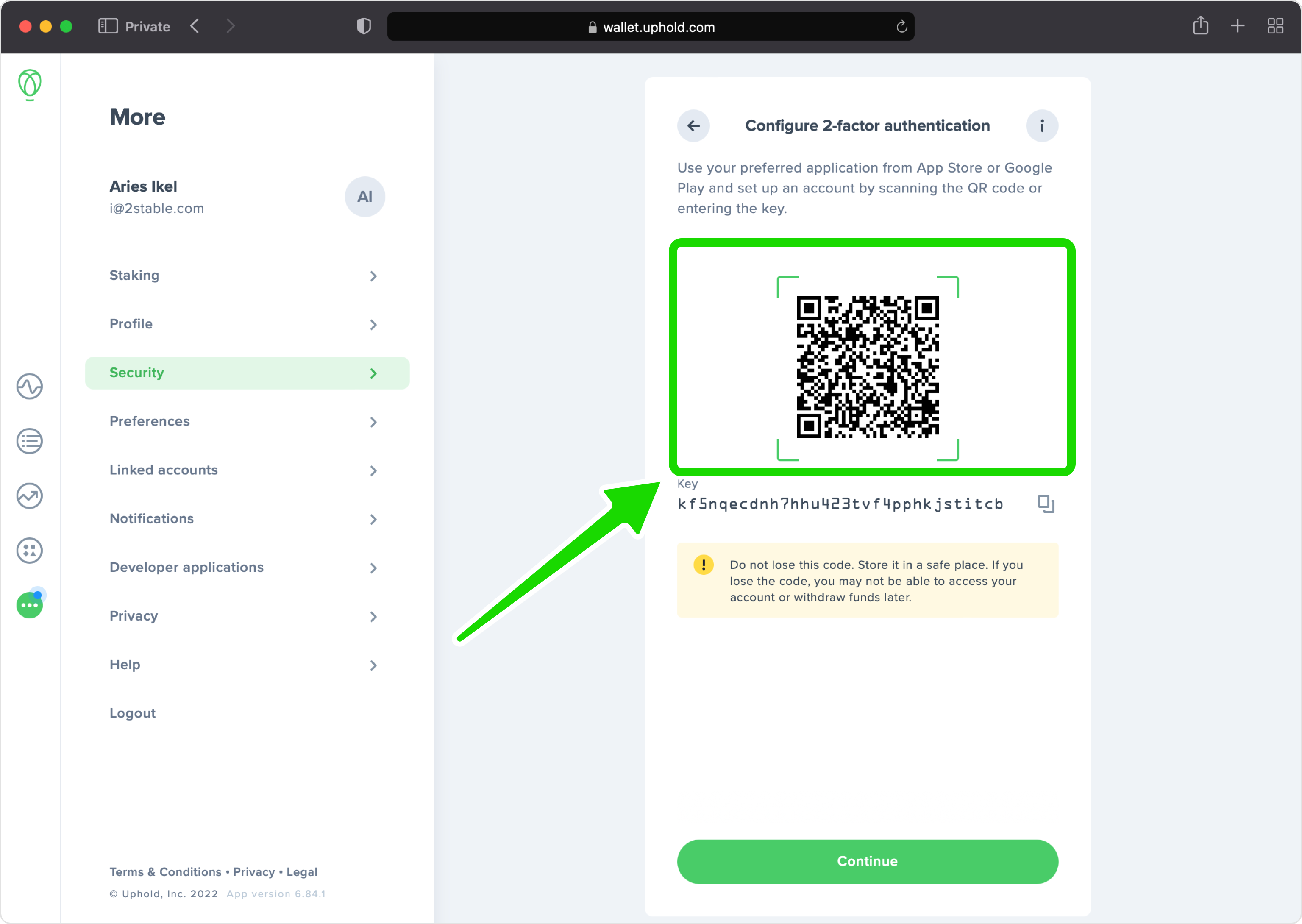Copy the 2FA key to clipboard
1302x924 pixels.
[x=1046, y=504]
